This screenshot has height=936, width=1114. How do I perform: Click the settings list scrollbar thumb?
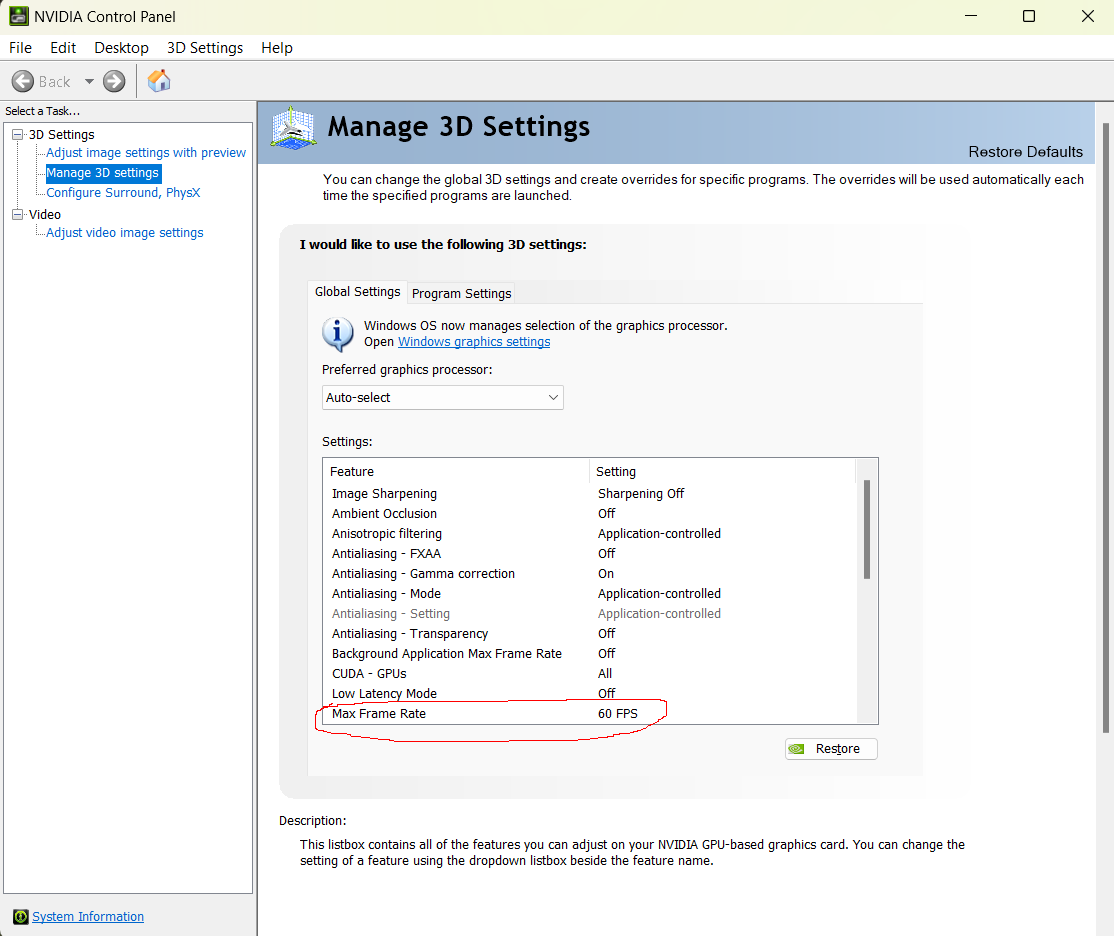pyautogui.click(x=867, y=529)
